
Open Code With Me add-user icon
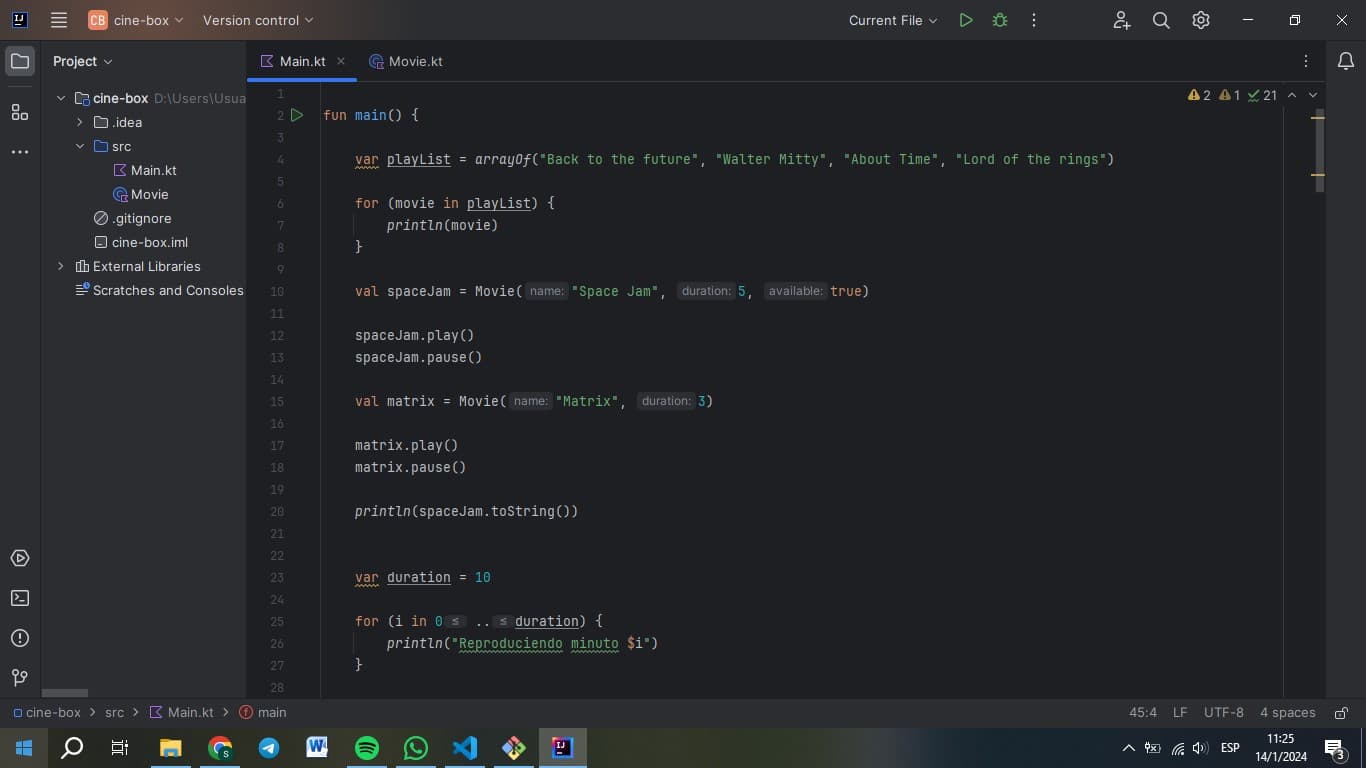click(1122, 20)
